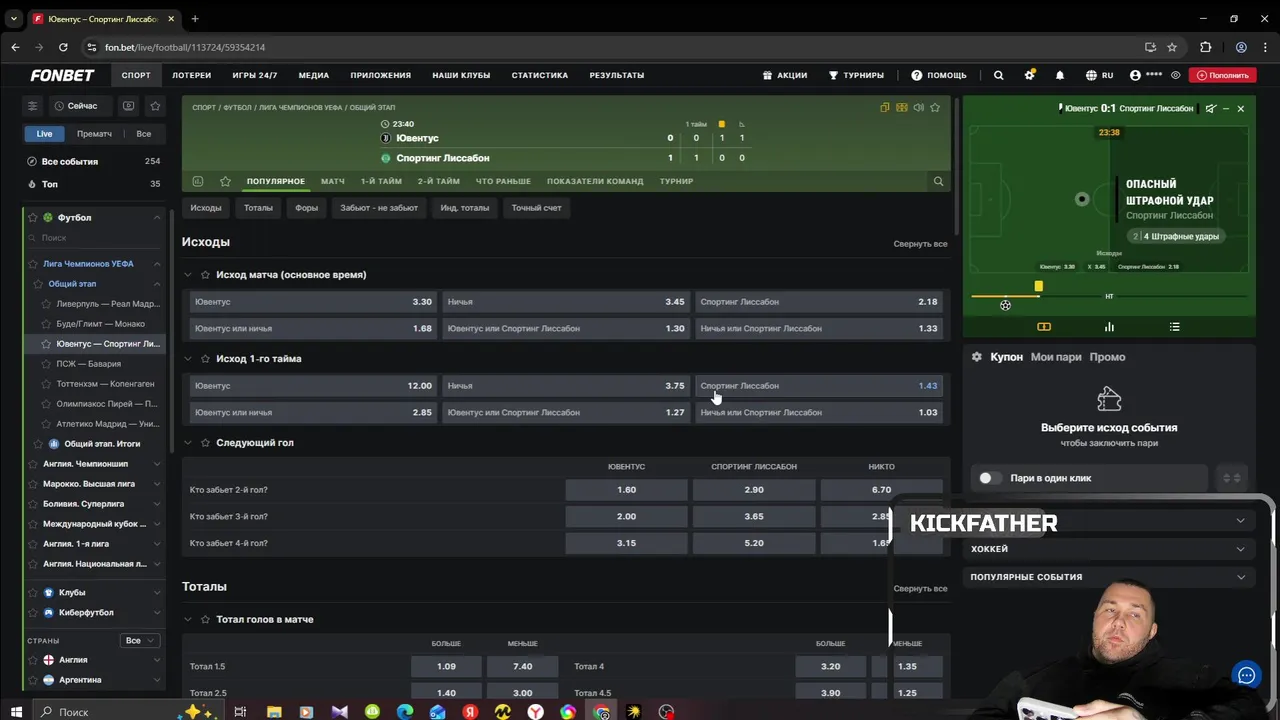The height and width of the screenshot is (720, 1280).
Task: Switch to the ПОКАЗАТЕЛИ КОМАНД tab
Action: click(595, 181)
